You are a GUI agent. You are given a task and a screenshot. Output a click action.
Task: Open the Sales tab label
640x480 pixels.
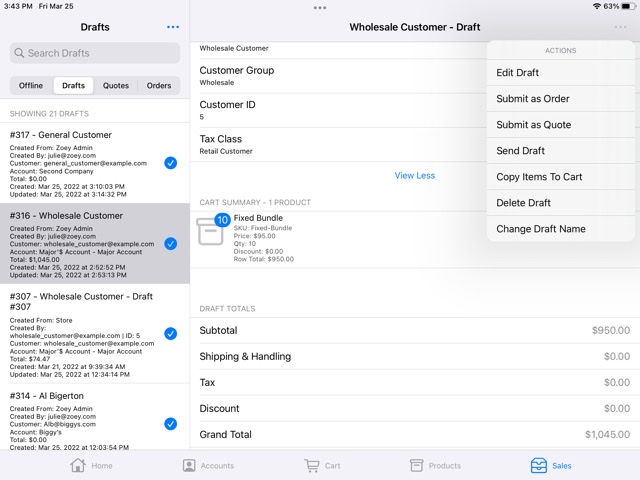562,466
